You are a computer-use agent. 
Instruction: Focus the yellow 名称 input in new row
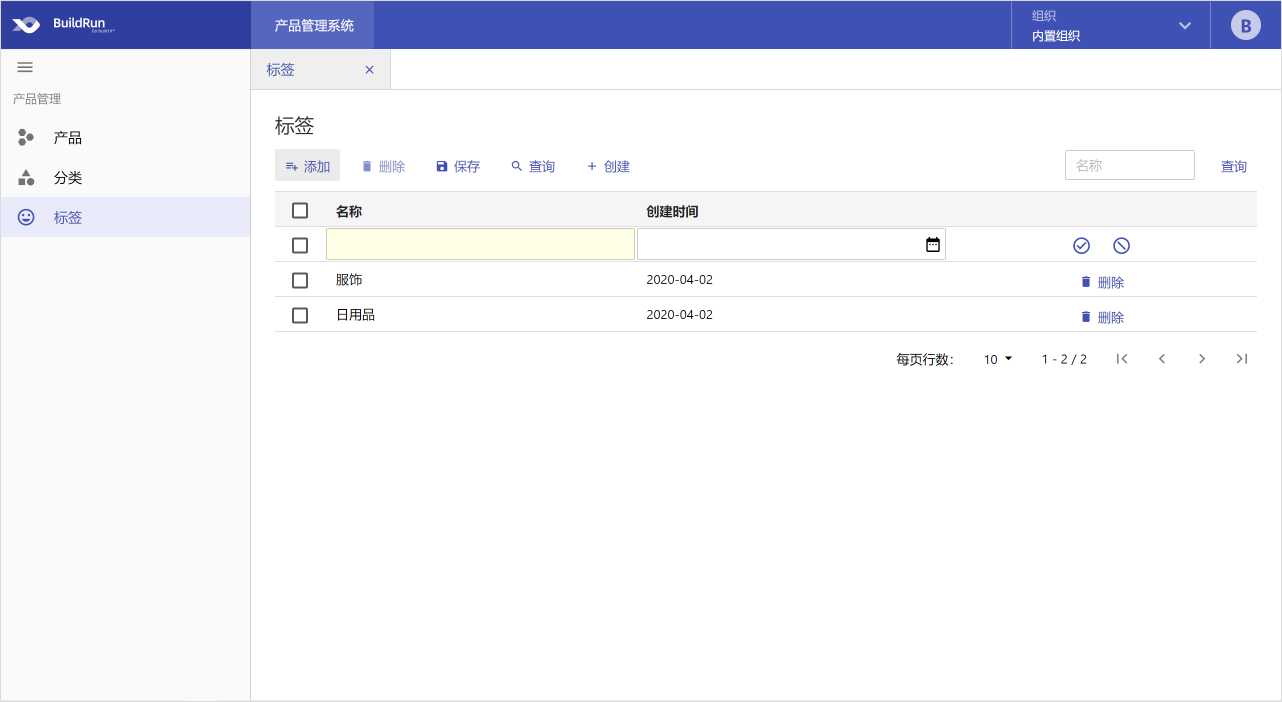(480, 244)
